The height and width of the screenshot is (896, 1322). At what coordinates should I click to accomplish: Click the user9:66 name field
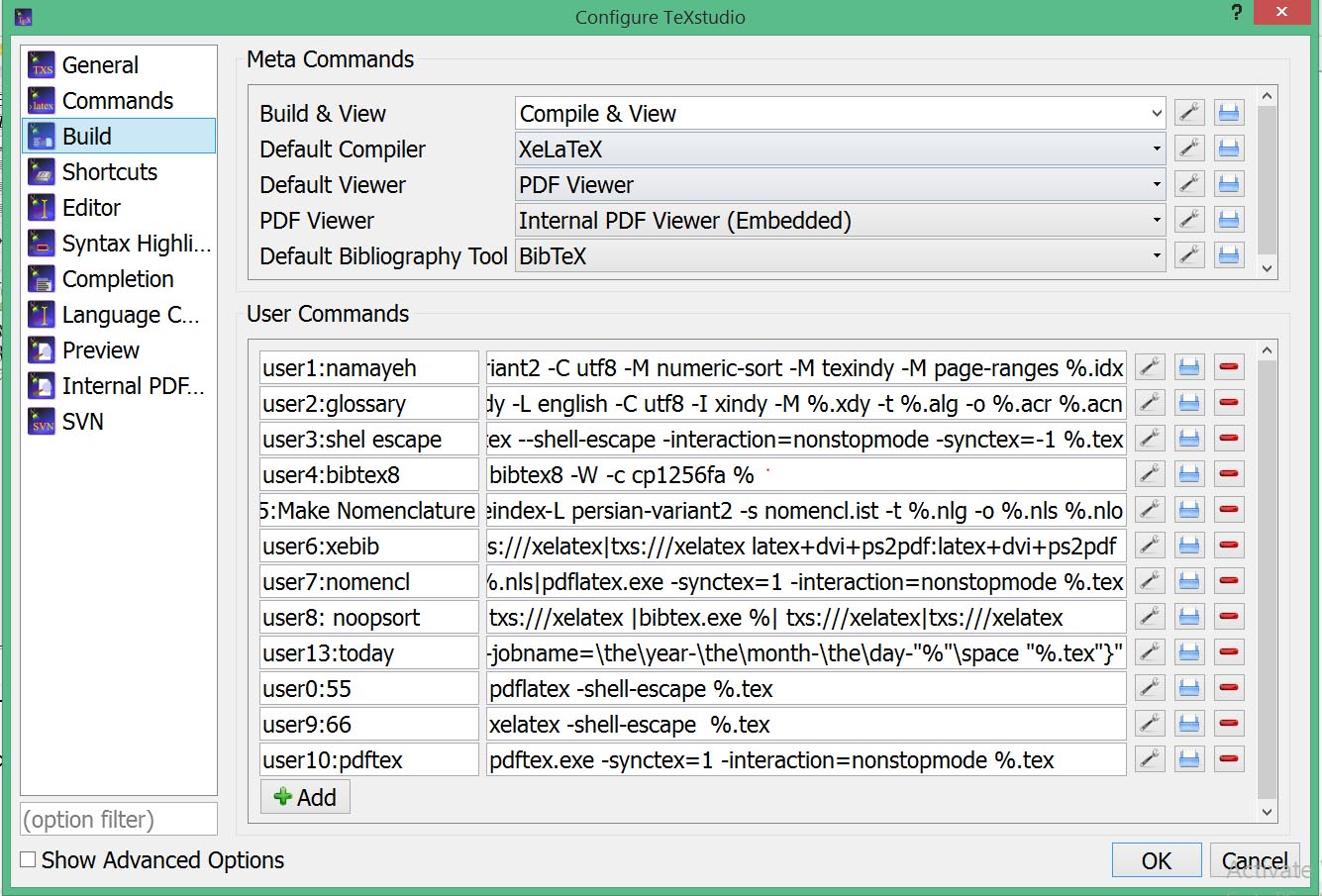tap(369, 724)
